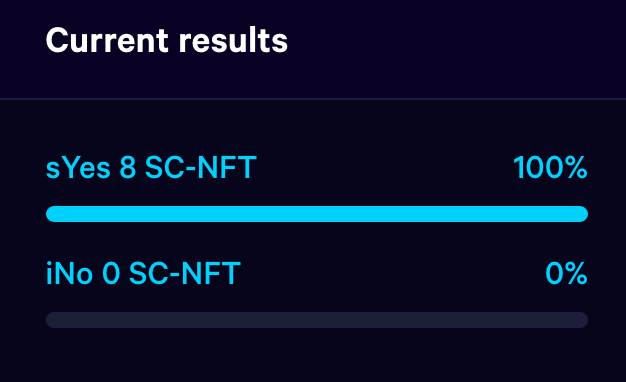Click the number 8 in the Yes row

click(128, 168)
